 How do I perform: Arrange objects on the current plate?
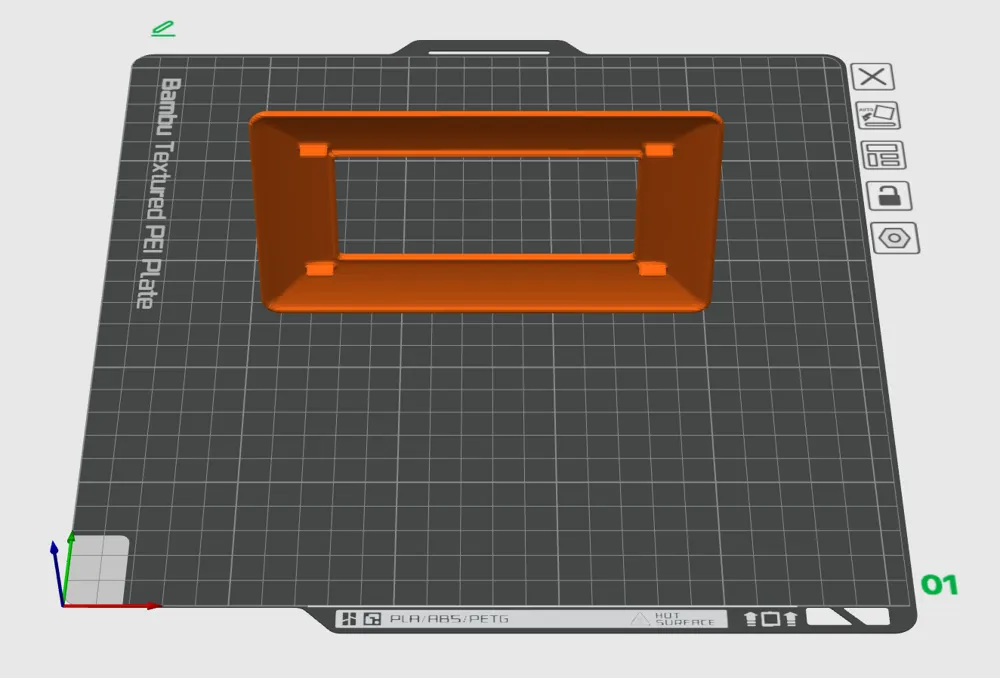[883, 155]
